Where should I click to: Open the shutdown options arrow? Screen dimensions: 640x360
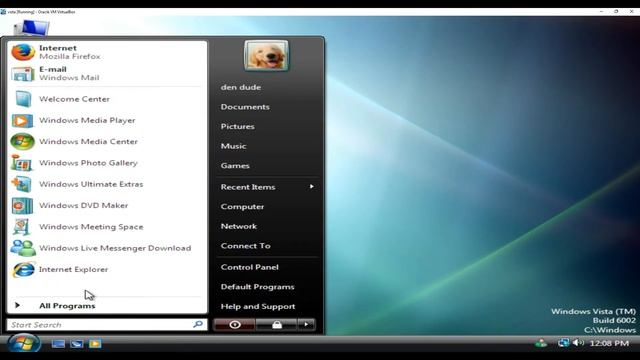306,325
